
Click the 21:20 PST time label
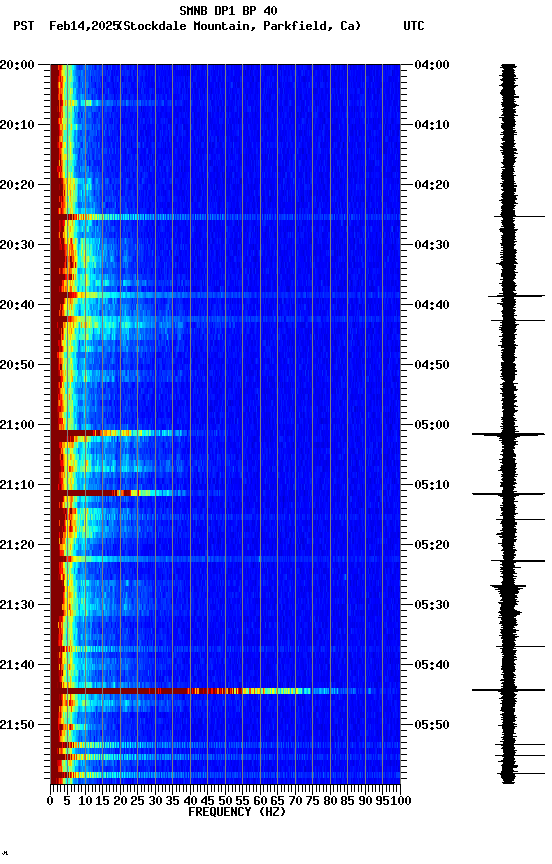[x=17, y=546]
